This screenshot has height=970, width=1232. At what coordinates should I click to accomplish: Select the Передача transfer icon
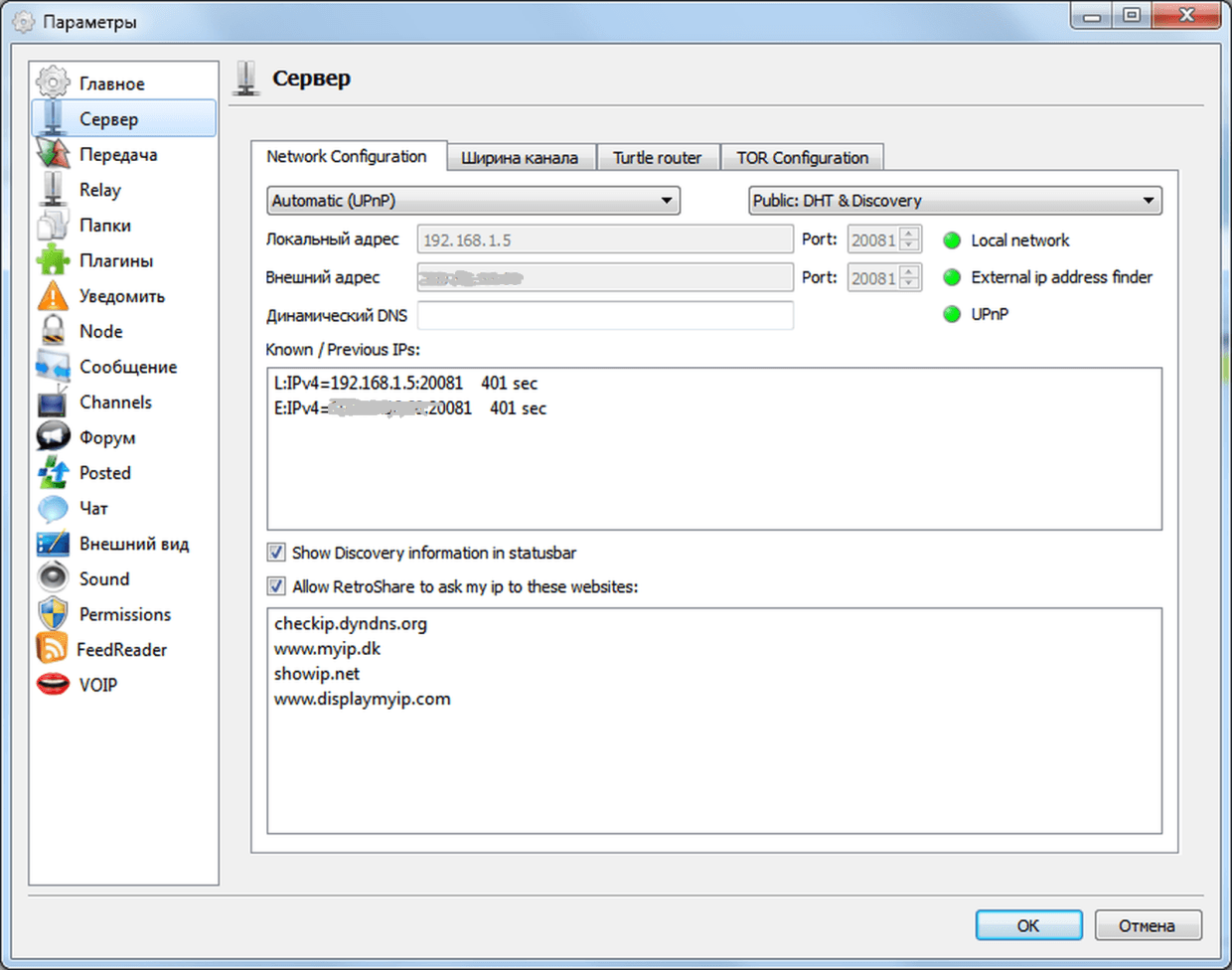pos(53,154)
